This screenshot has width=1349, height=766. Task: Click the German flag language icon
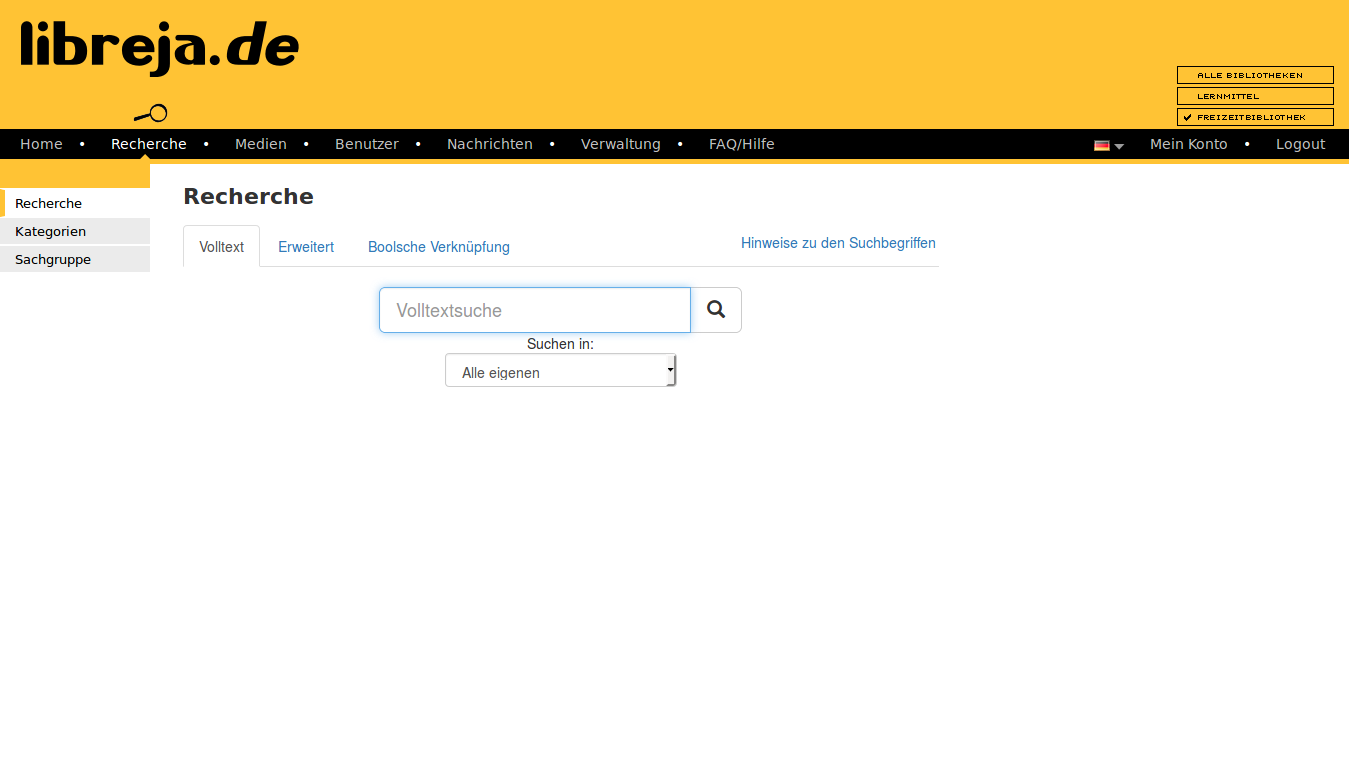[x=1101, y=145]
